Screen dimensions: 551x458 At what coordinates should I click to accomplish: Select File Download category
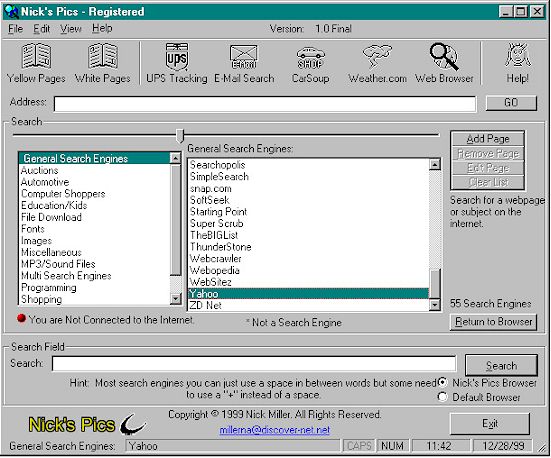click(x=94, y=217)
